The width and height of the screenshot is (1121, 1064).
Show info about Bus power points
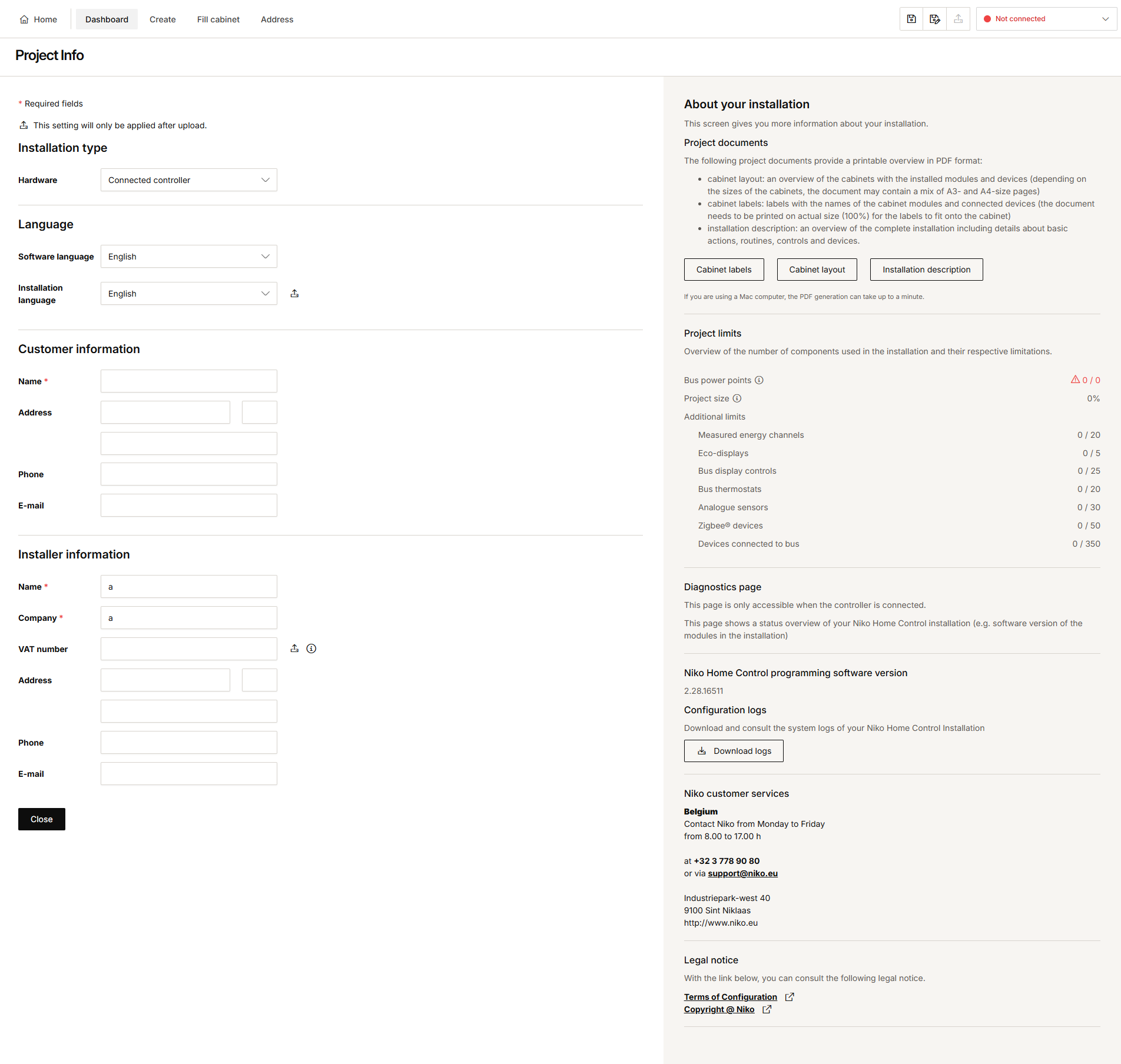tap(760, 380)
